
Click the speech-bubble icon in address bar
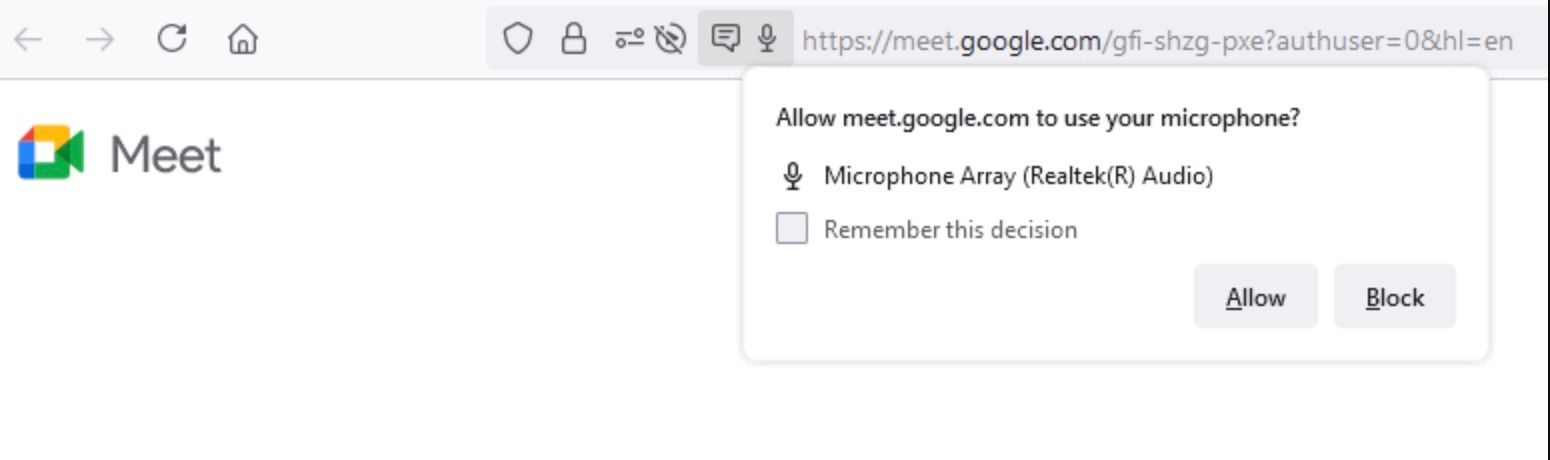tap(725, 40)
